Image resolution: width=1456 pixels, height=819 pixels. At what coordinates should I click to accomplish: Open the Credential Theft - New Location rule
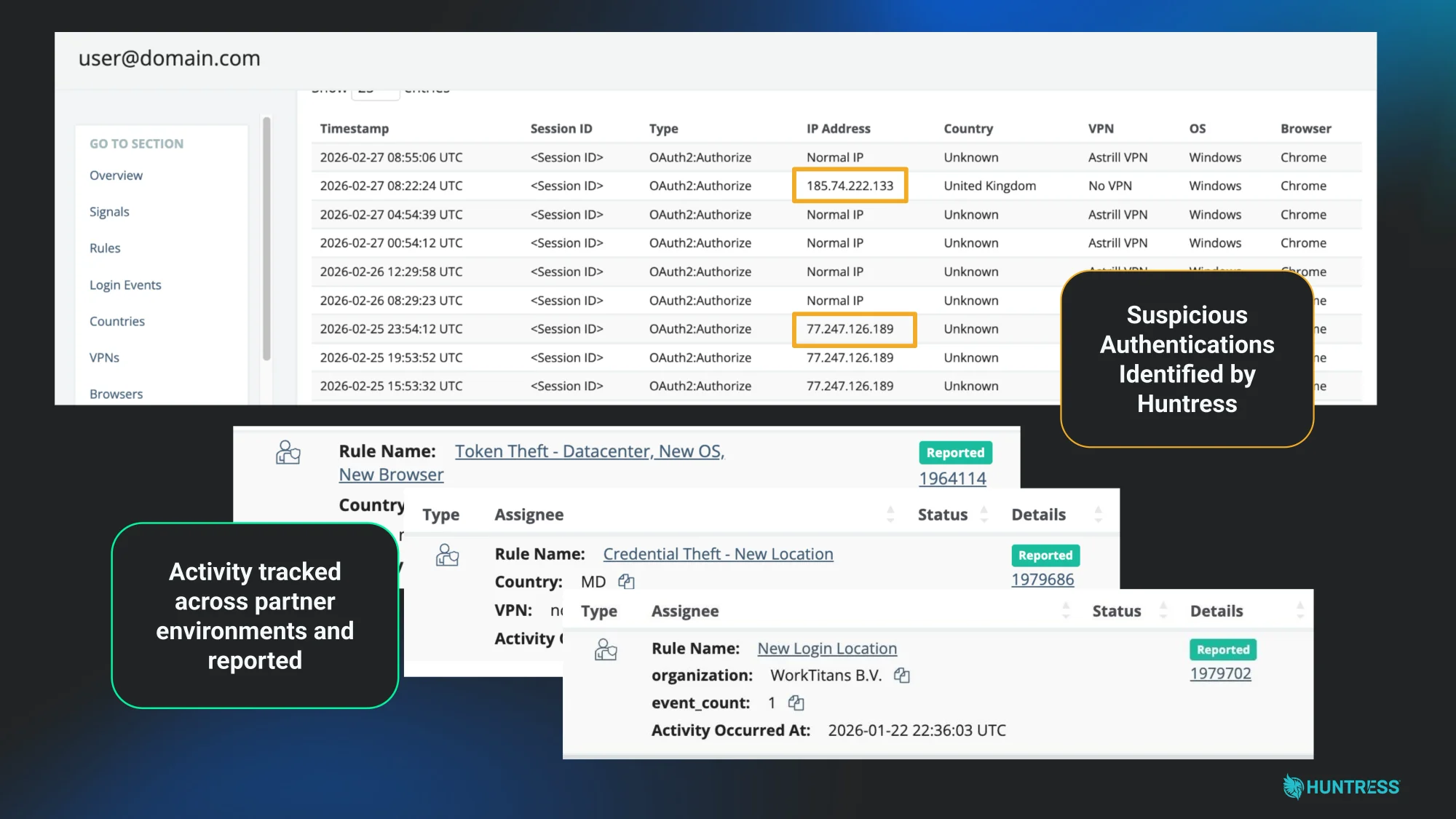(718, 554)
